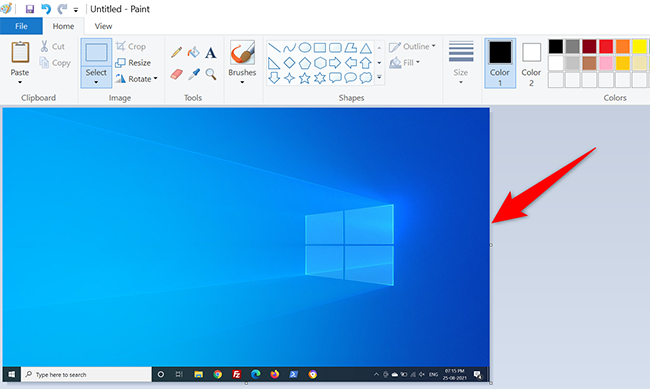The height and width of the screenshot is (389, 650).
Task: Undo the last action
Action: (x=46, y=9)
